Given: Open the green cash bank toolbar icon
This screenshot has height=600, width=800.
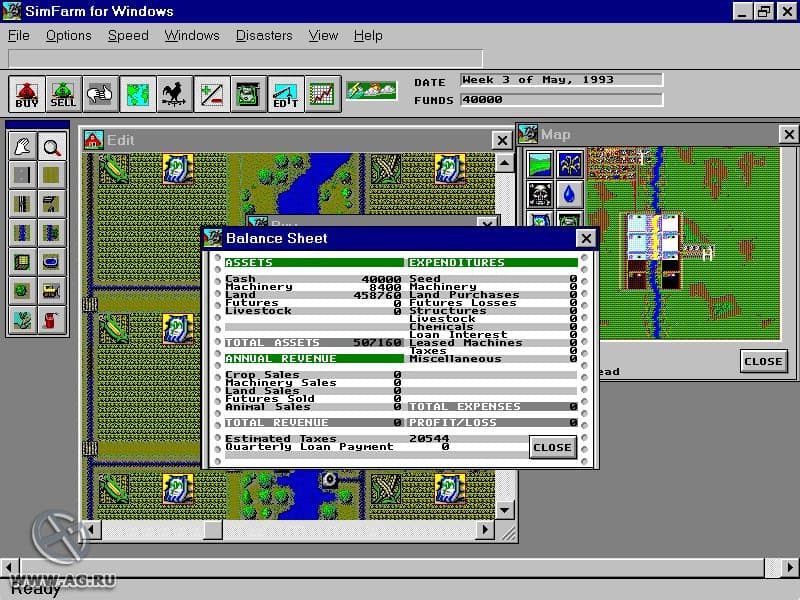Looking at the screenshot, I should coord(248,94).
